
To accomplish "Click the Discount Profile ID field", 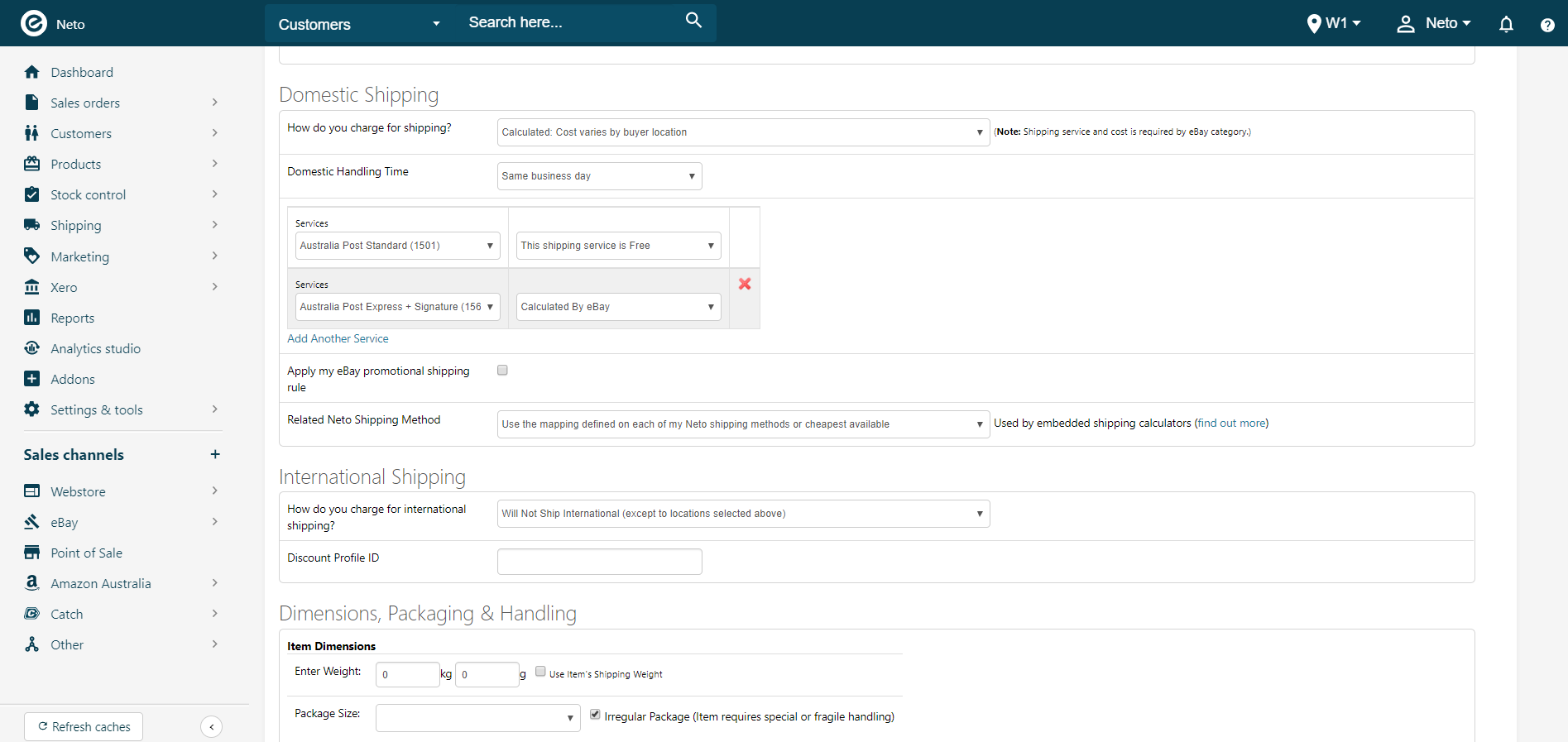I will [x=599, y=562].
